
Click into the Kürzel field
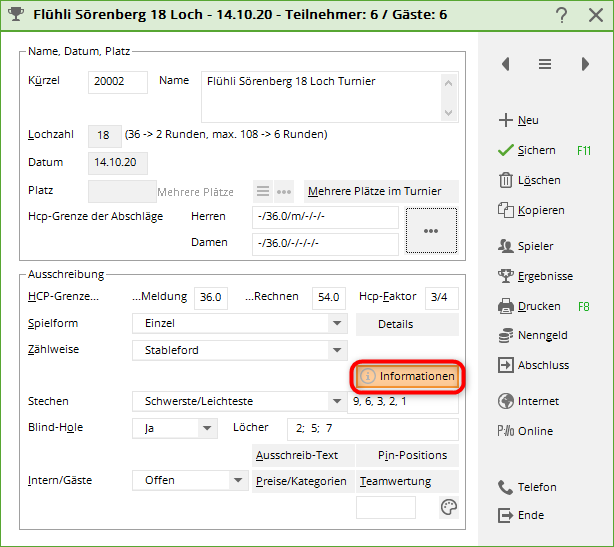click(118, 82)
